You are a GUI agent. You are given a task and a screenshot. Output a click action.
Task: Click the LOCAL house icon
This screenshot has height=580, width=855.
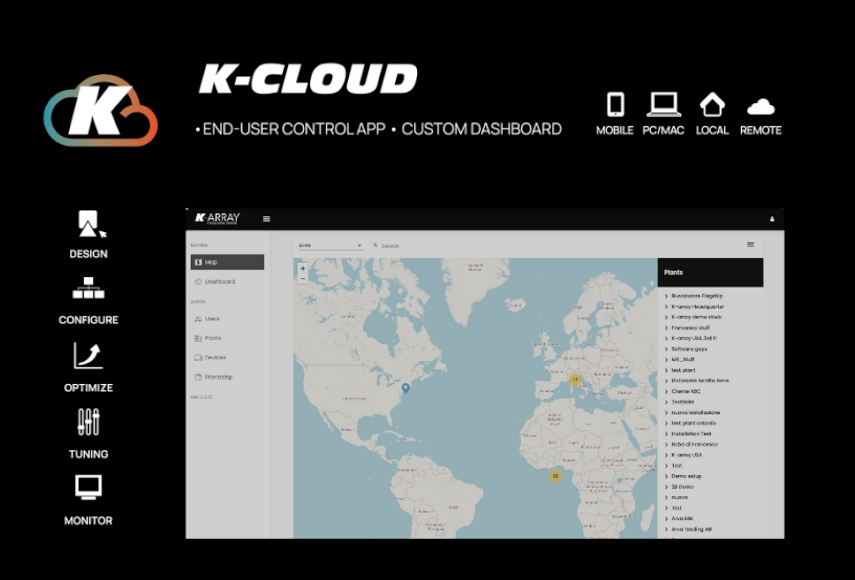tap(712, 104)
